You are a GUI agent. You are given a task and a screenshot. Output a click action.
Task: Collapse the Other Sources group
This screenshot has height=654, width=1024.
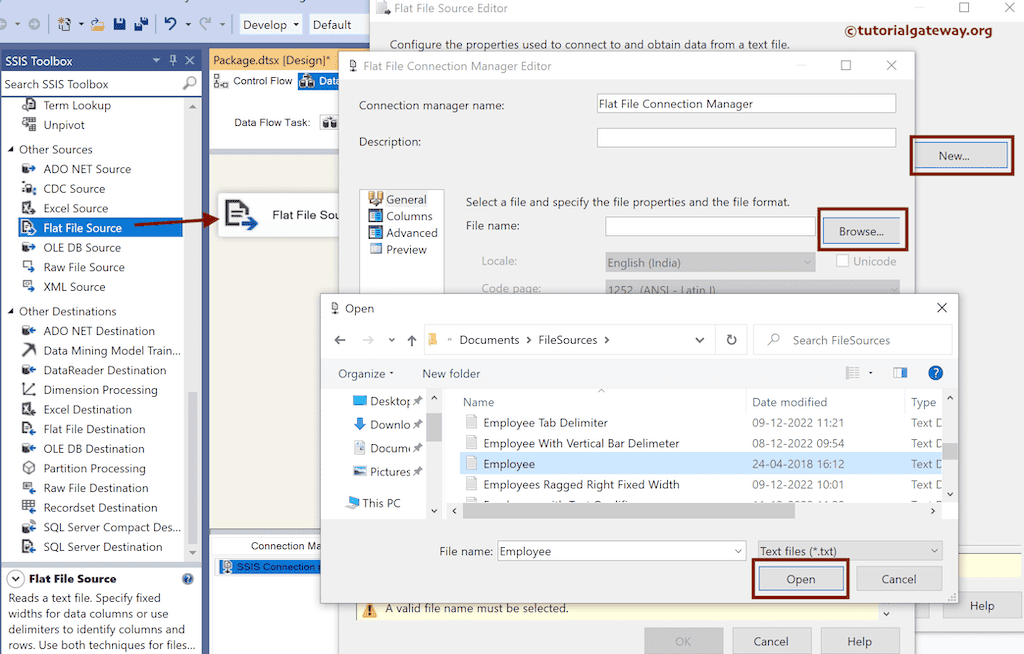[x=10, y=149]
